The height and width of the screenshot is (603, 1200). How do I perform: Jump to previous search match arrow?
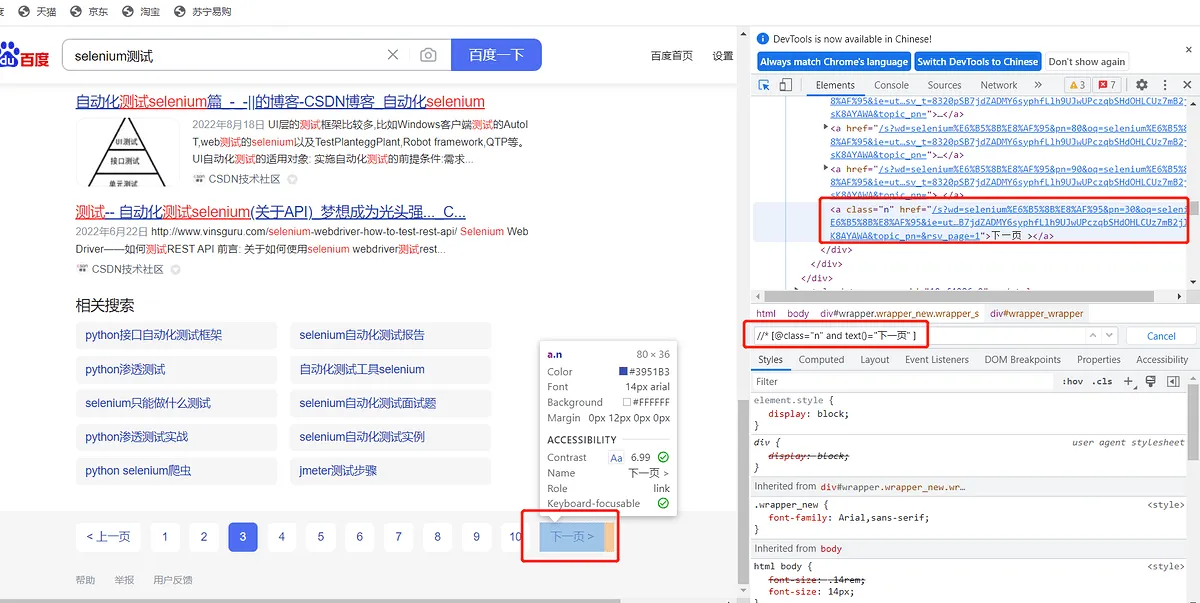tap(1093, 336)
